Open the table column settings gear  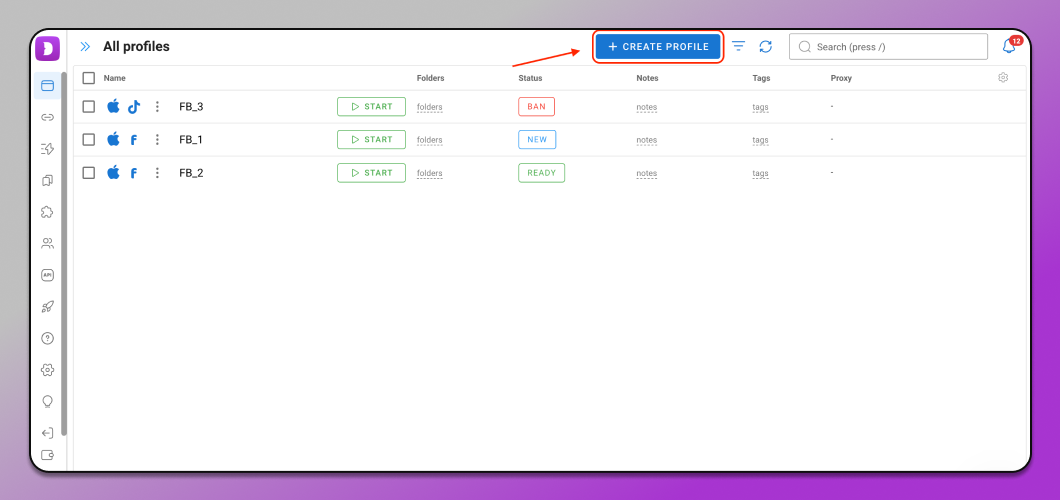pyautogui.click(x=1003, y=78)
